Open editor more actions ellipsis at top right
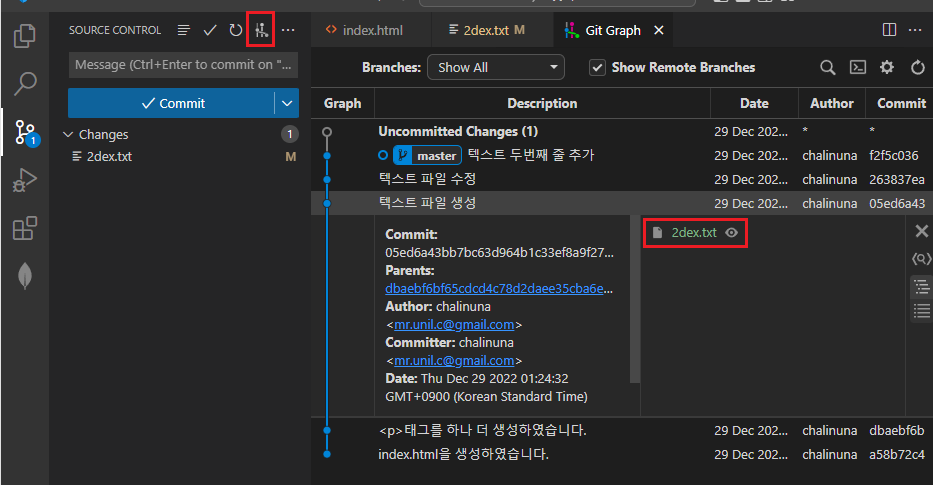933x485 pixels. 915,30
